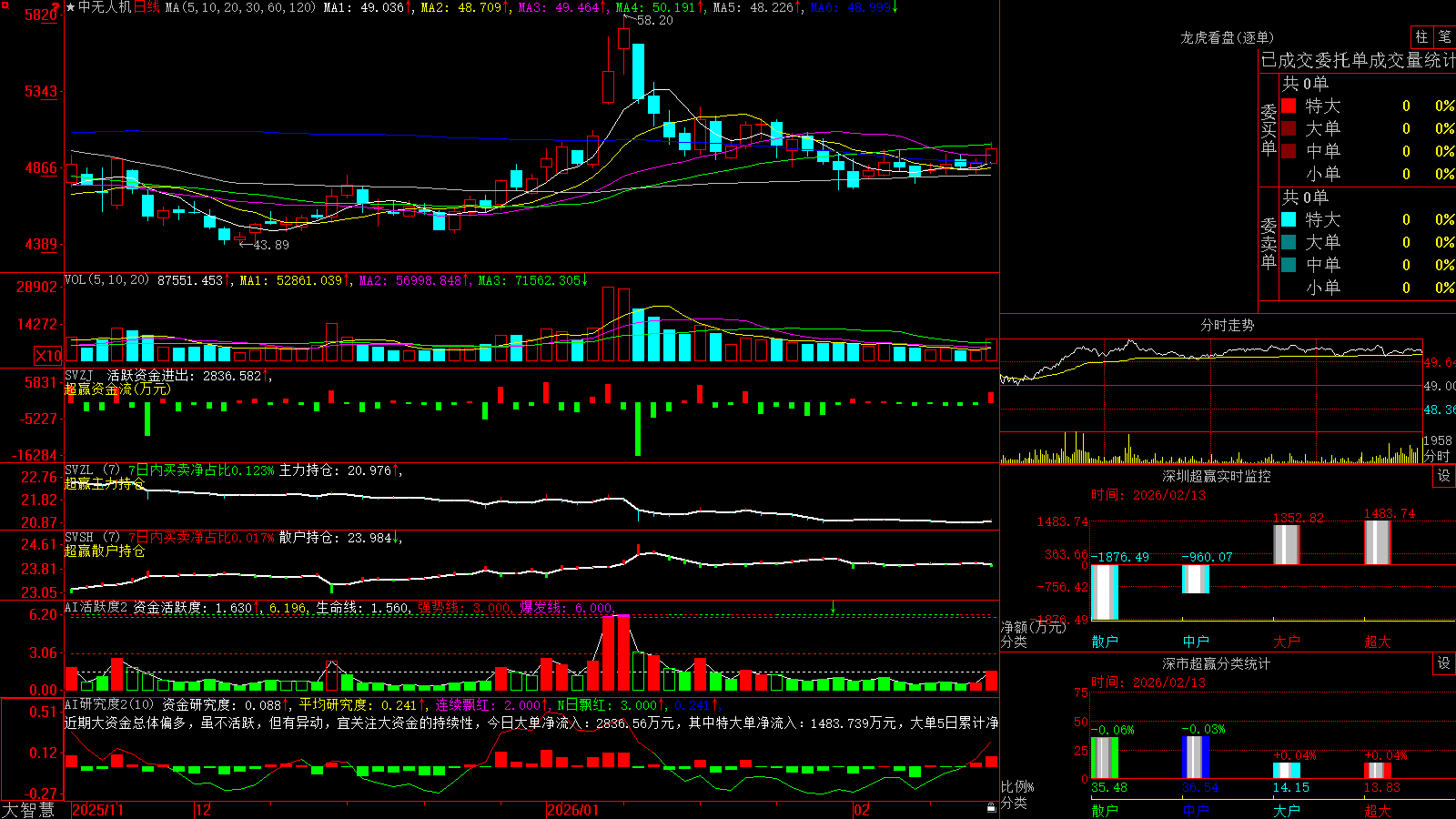Open 设 settings for 深市超赢分类统计
The image size is (1456, 819).
click(1444, 663)
